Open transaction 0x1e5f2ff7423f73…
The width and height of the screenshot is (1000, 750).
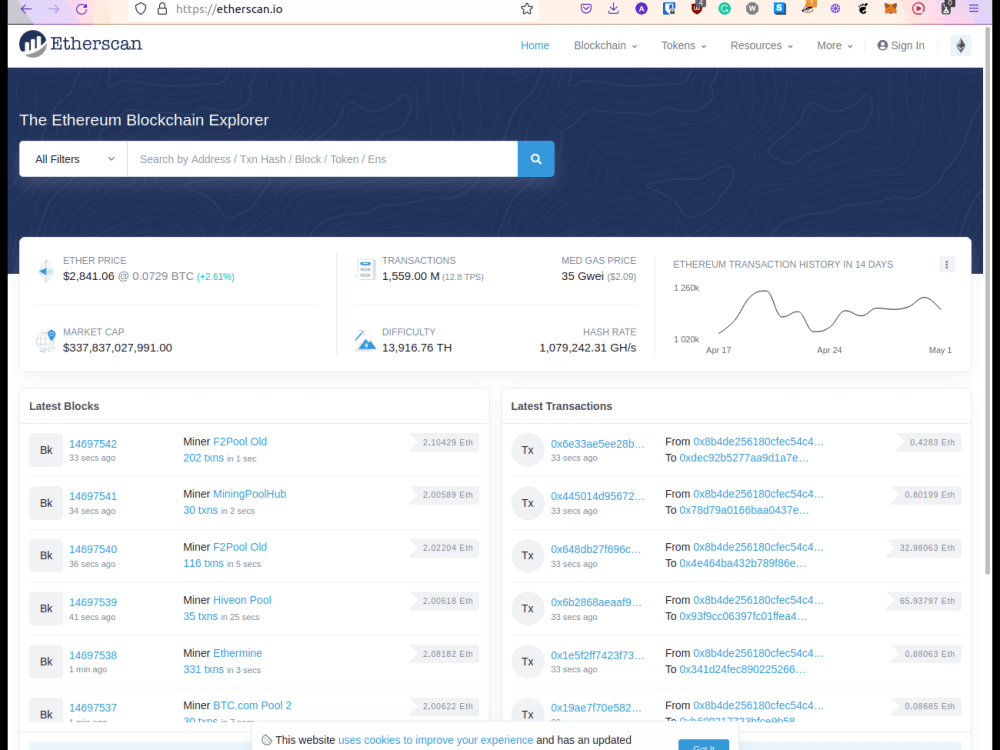click(598, 655)
